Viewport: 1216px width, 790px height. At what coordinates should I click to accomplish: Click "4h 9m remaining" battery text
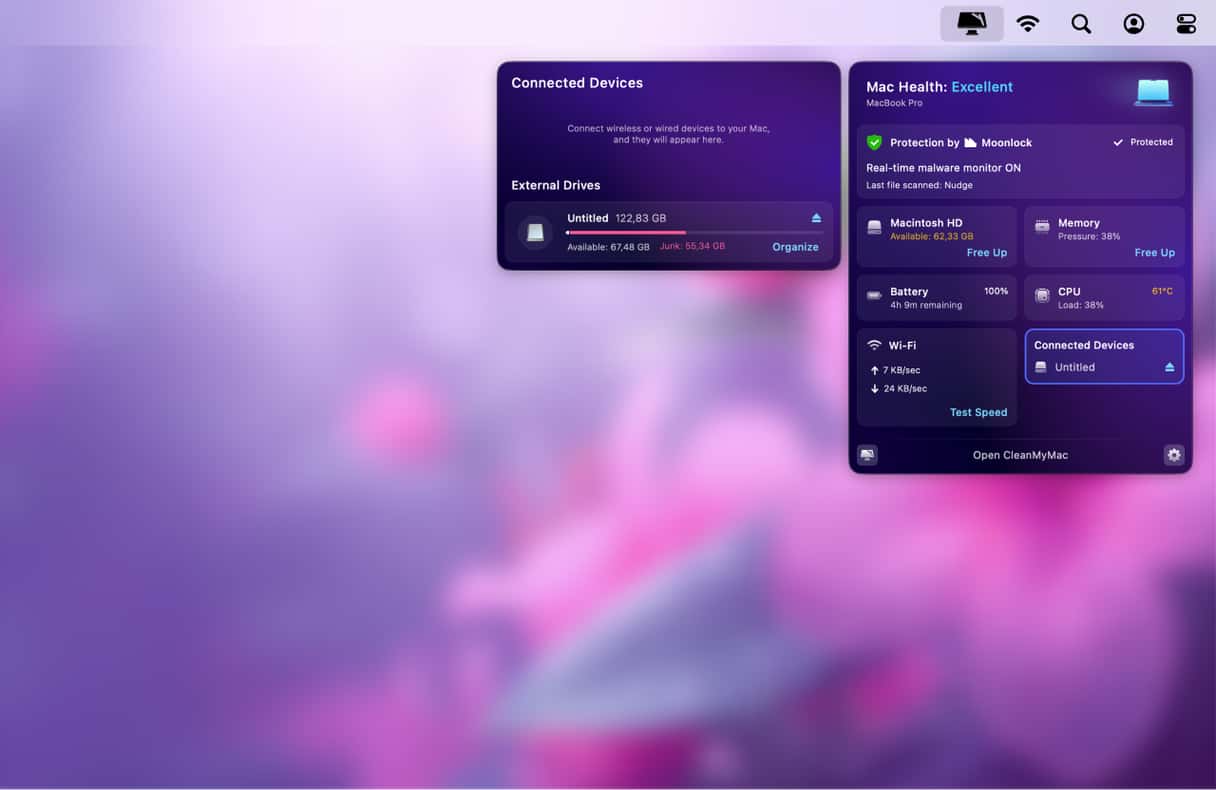tap(926, 305)
